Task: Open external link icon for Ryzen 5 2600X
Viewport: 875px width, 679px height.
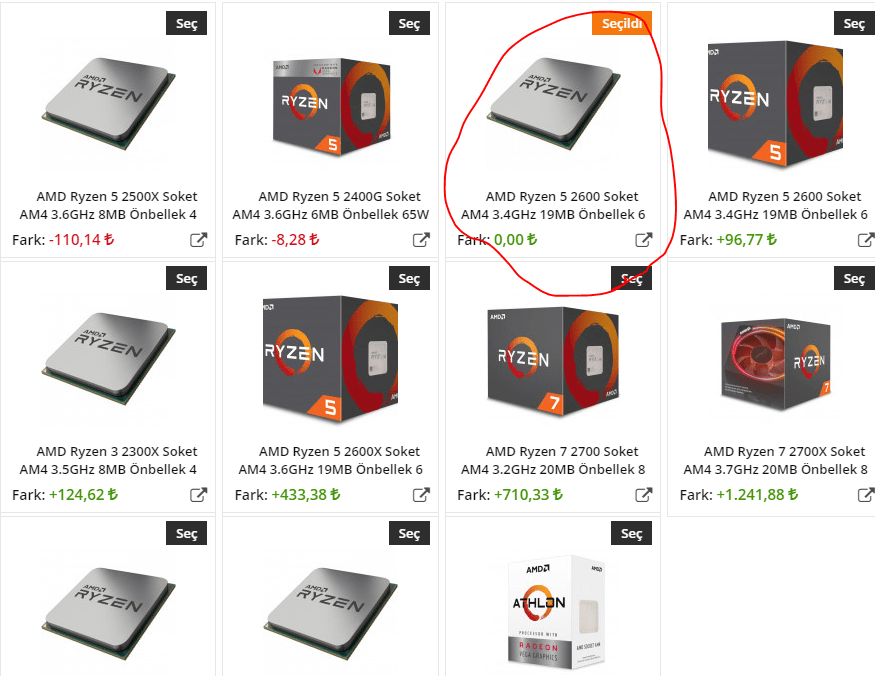Action: [x=421, y=495]
